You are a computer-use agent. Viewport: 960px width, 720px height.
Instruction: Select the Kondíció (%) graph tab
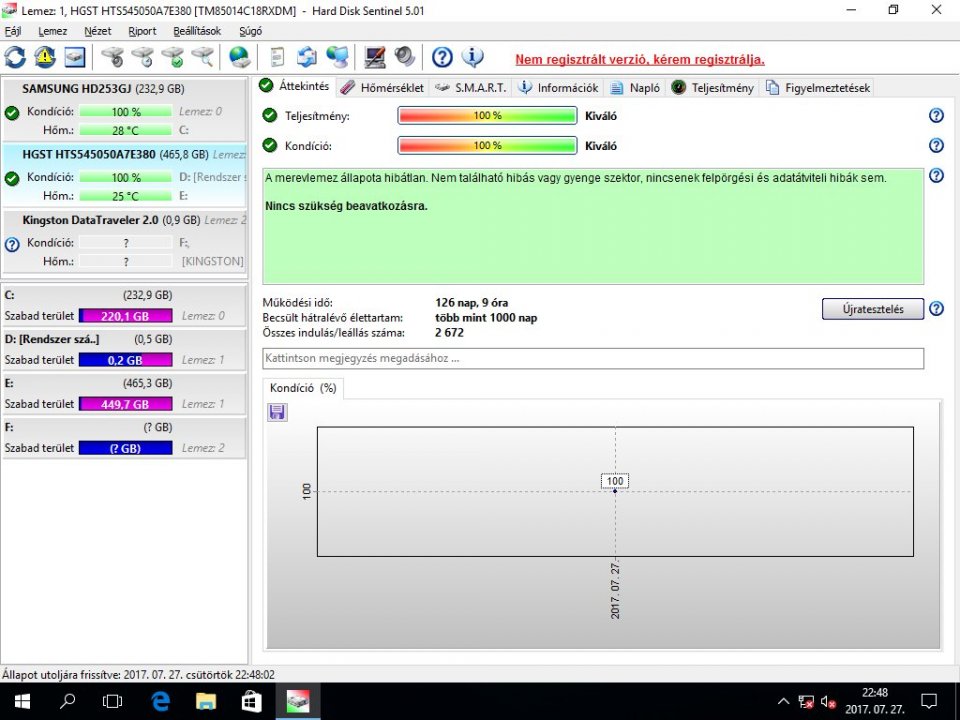tap(303, 388)
